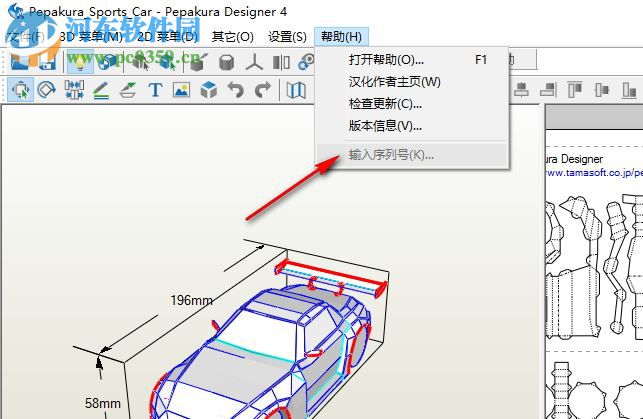Screen dimensions: 643x419
Task: Select the Join/Disjoin faces tool
Action: point(74,89)
